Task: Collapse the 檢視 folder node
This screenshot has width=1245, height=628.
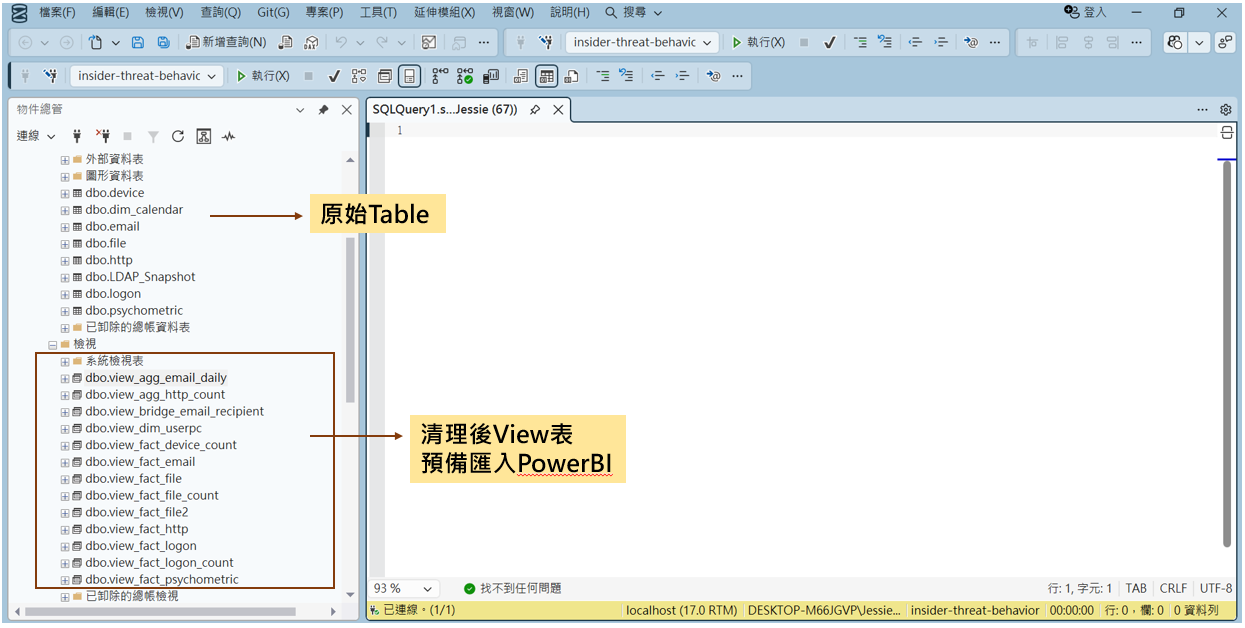Action: pyautogui.click(x=53, y=344)
